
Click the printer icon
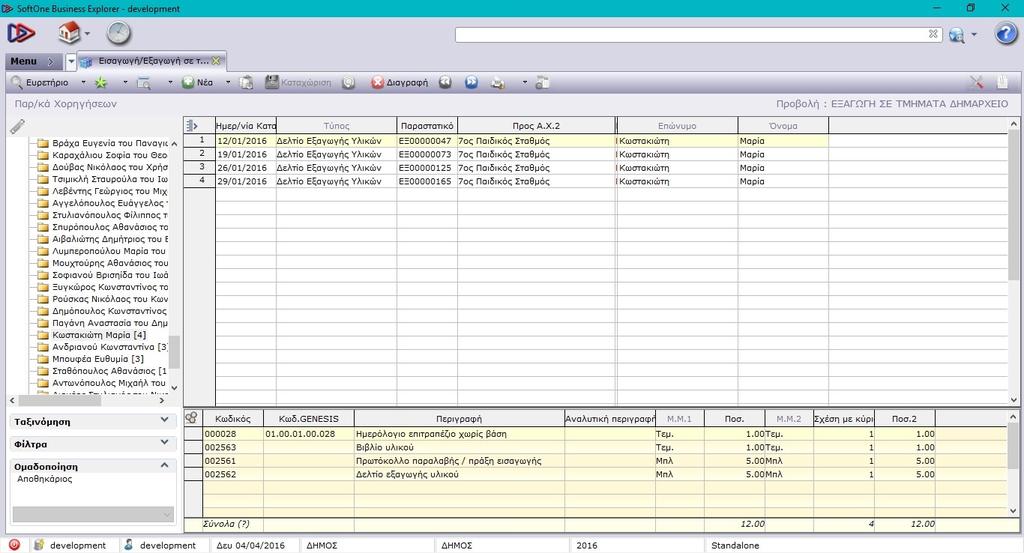(498, 83)
